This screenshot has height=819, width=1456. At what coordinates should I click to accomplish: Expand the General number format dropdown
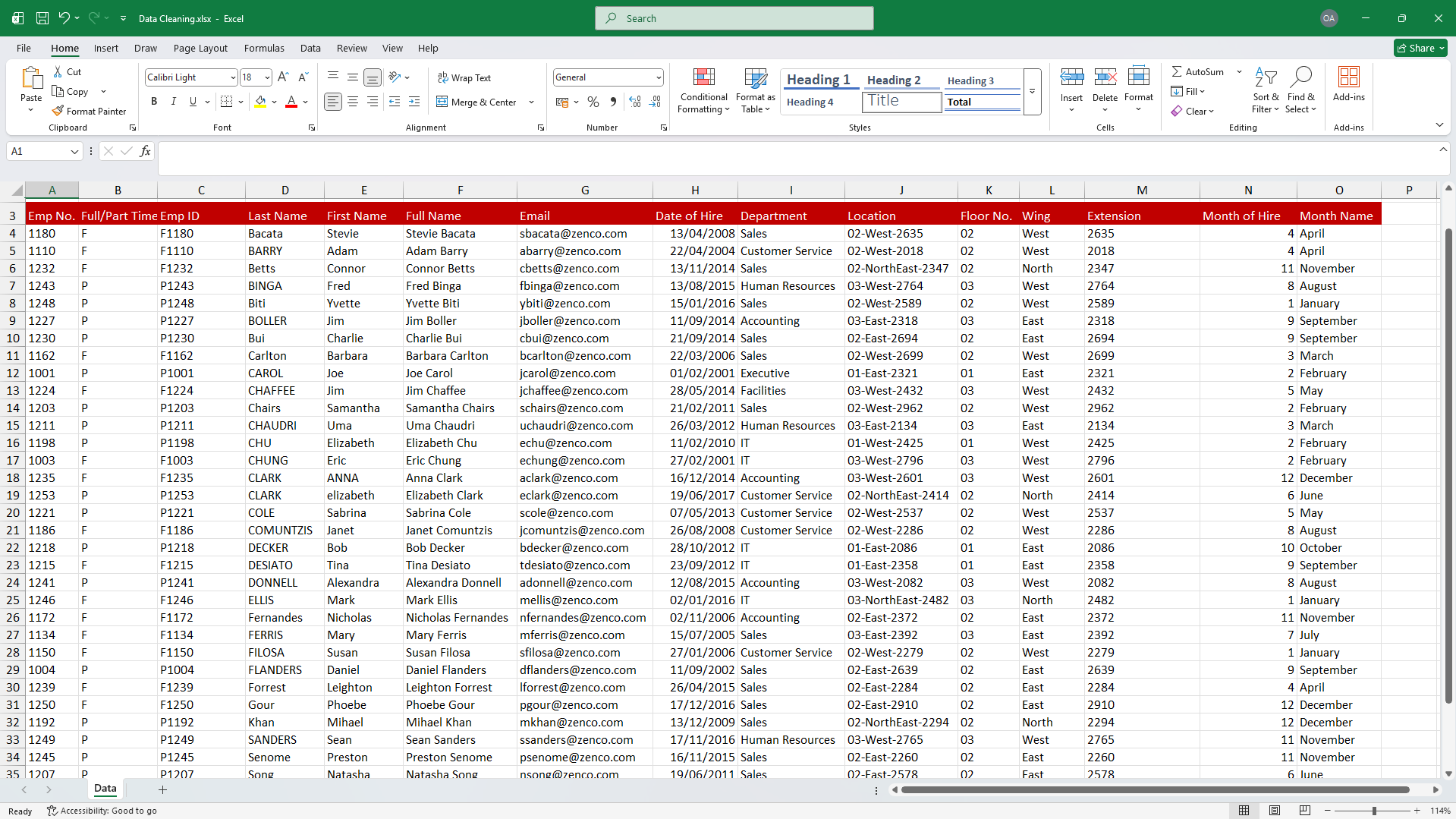(x=658, y=77)
